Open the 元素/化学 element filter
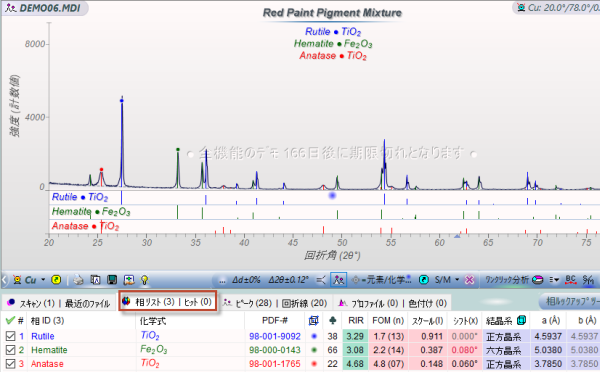 click(x=382, y=280)
